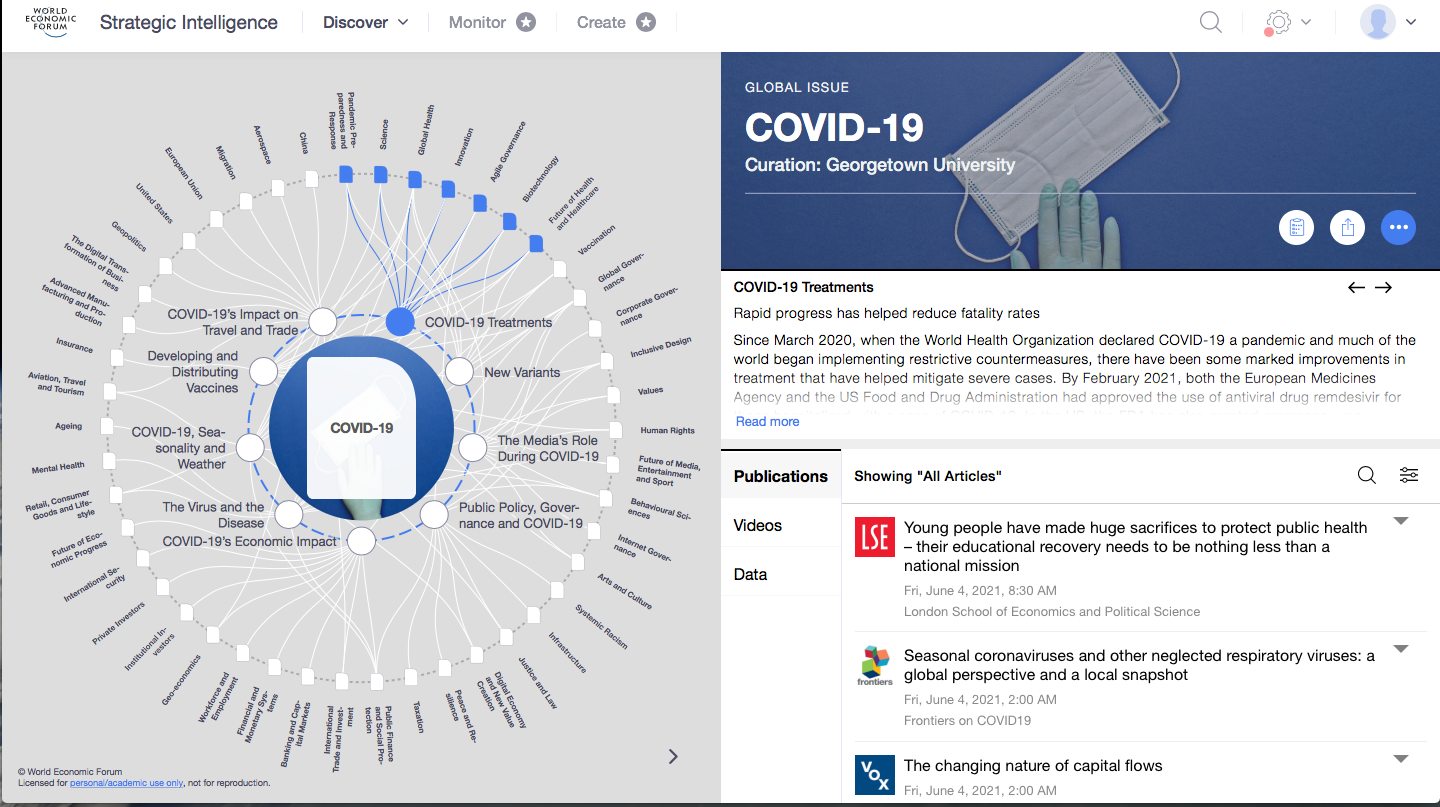The width and height of the screenshot is (1440, 807).
Task: Select COVID-19's Impact on Travel and Trade node
Action: [x=323, y=322]
